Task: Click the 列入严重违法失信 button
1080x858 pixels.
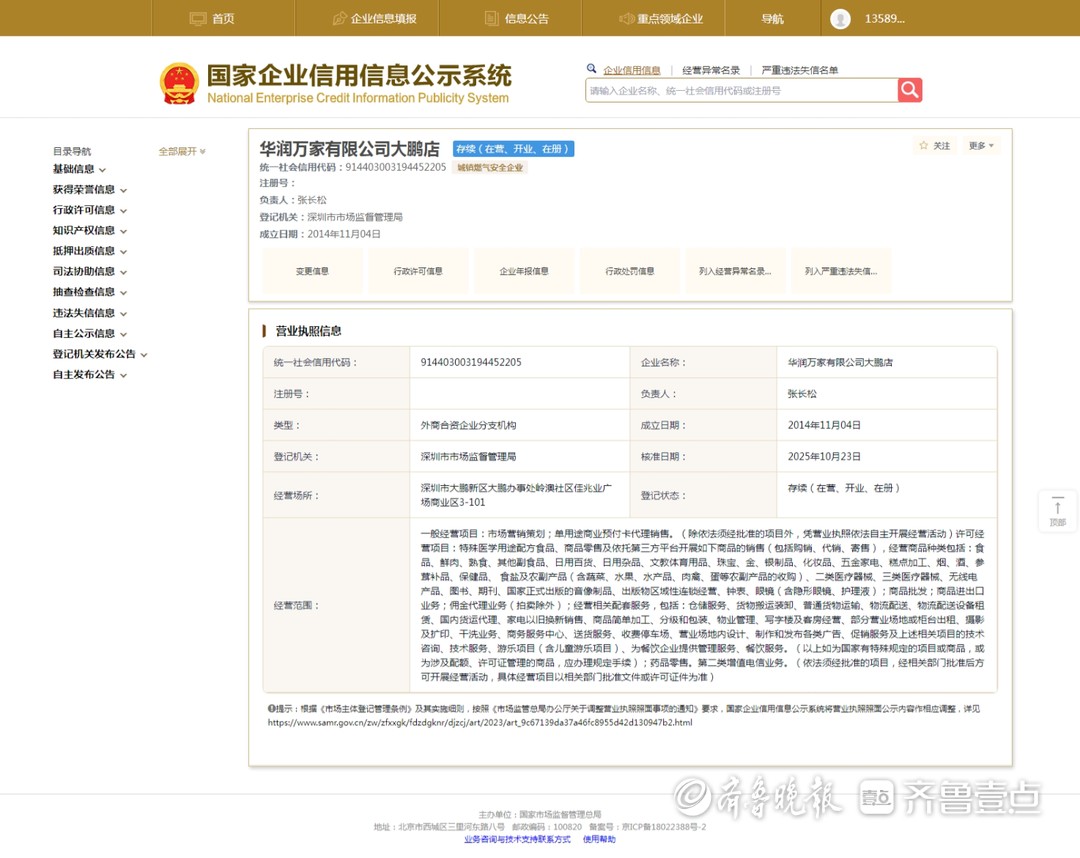Action: (x=841, y=271)
